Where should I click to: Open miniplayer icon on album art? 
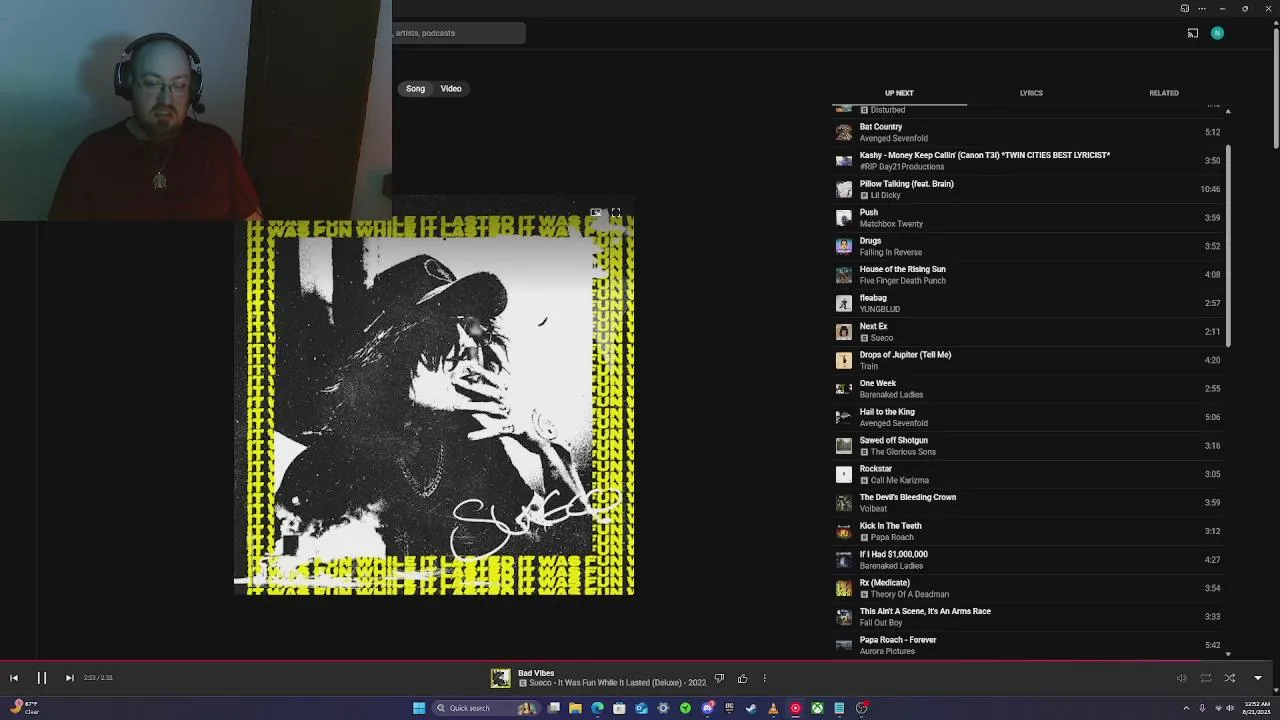tap(596, 213)
